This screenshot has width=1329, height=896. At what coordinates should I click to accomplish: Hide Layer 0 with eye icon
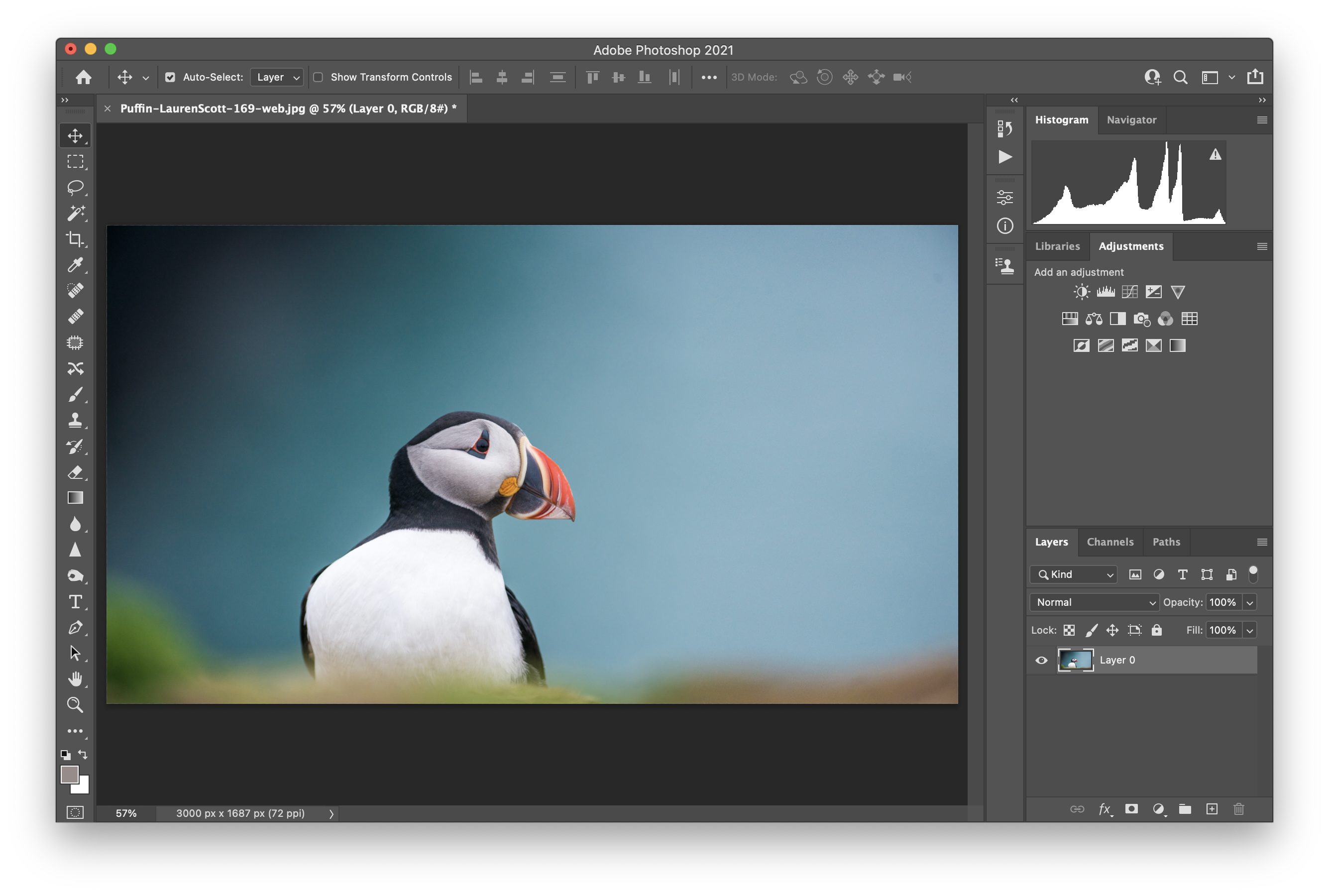coord(1041,660)
